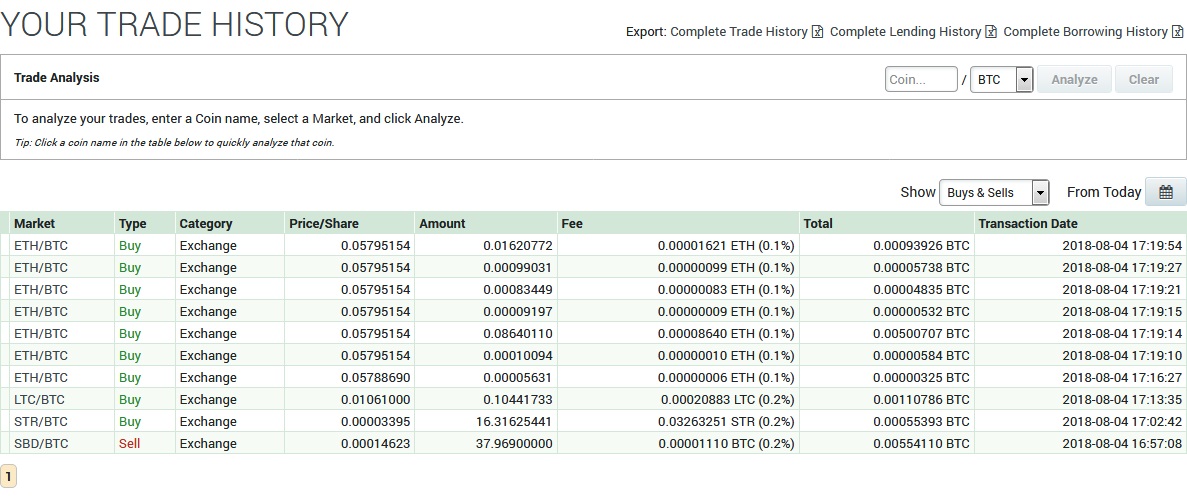Click Buy type in the LTC/BTC row
This screenshot has width=1187, height=499.
coord(129,399)
